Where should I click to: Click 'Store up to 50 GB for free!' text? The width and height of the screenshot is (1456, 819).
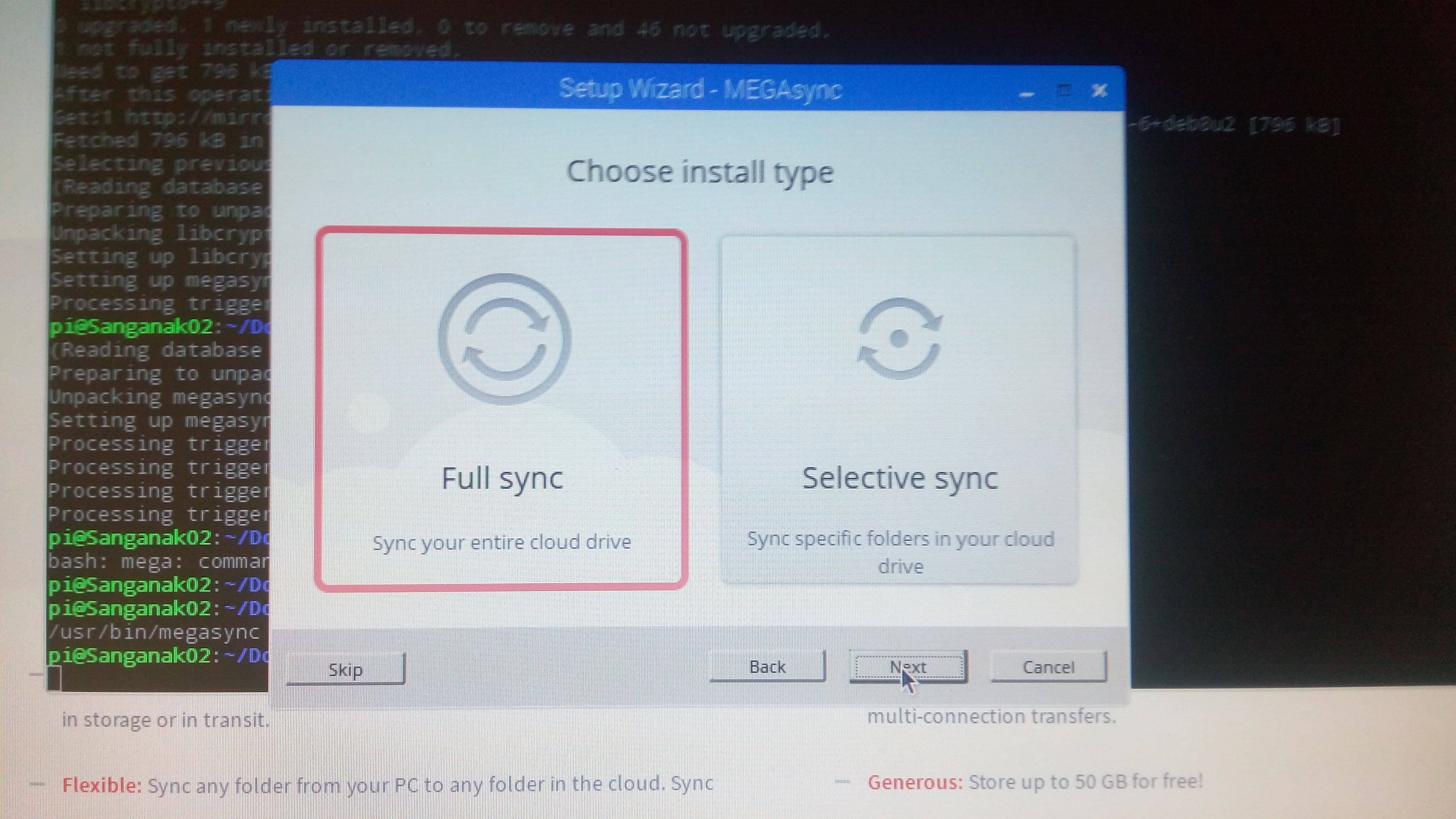pos(1086,782)
